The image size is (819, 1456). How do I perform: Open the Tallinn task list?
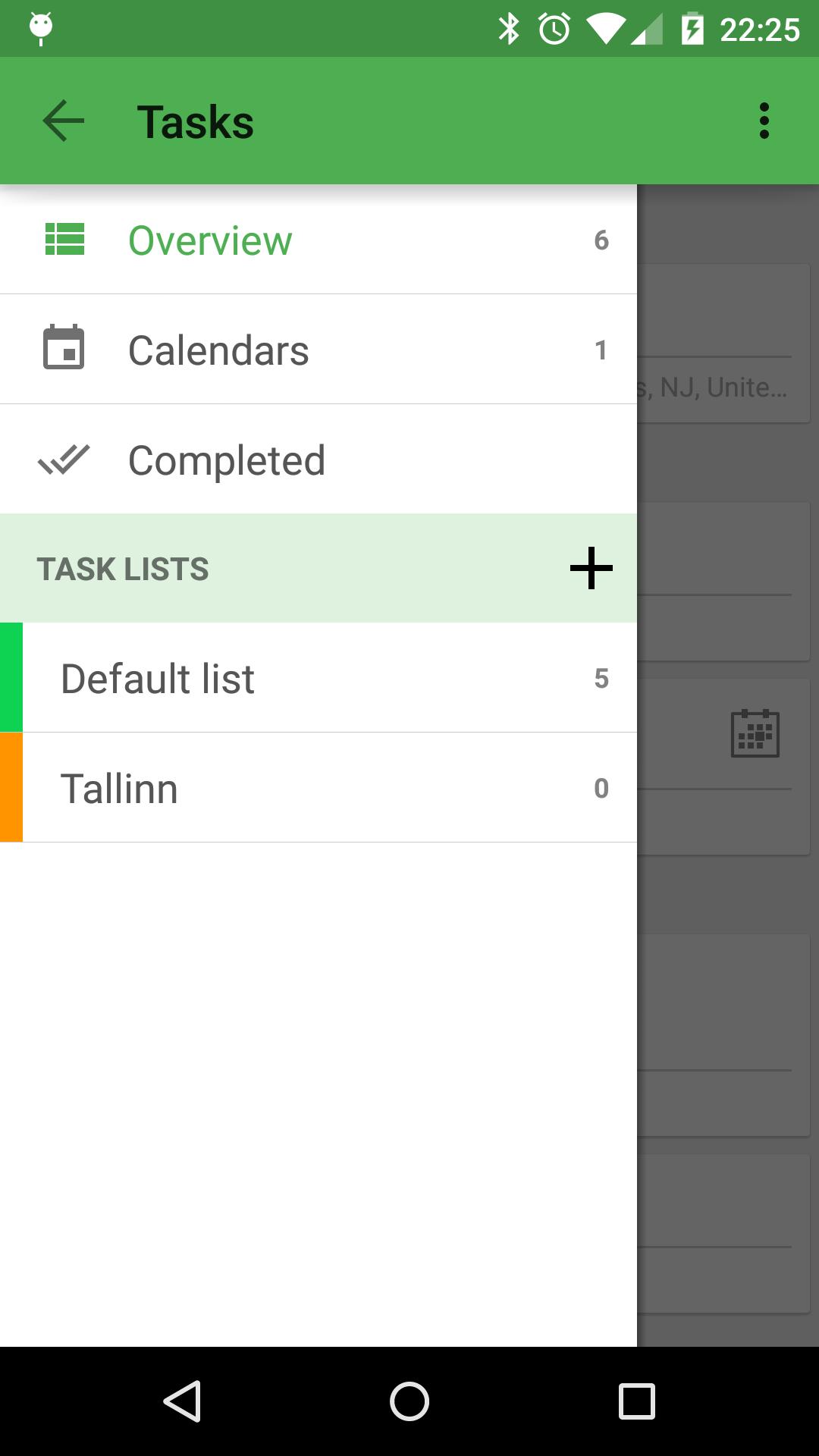(x=227, y=787)
